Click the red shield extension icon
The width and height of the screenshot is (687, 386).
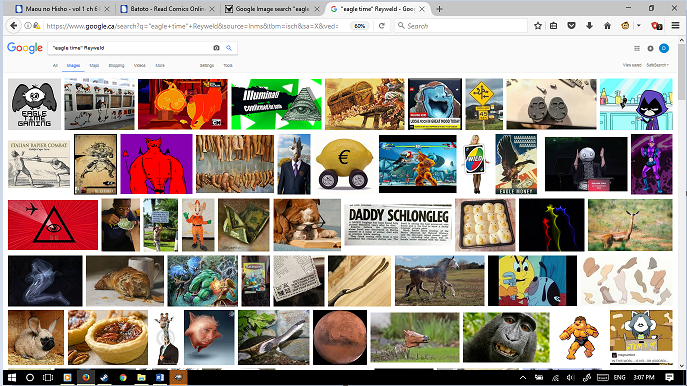point(656,26)
